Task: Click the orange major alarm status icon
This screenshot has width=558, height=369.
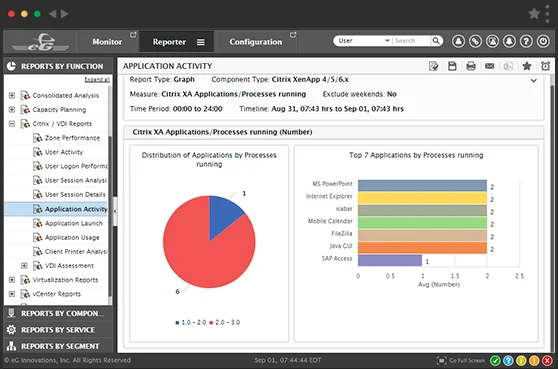Action: click(x=534, y=360)
